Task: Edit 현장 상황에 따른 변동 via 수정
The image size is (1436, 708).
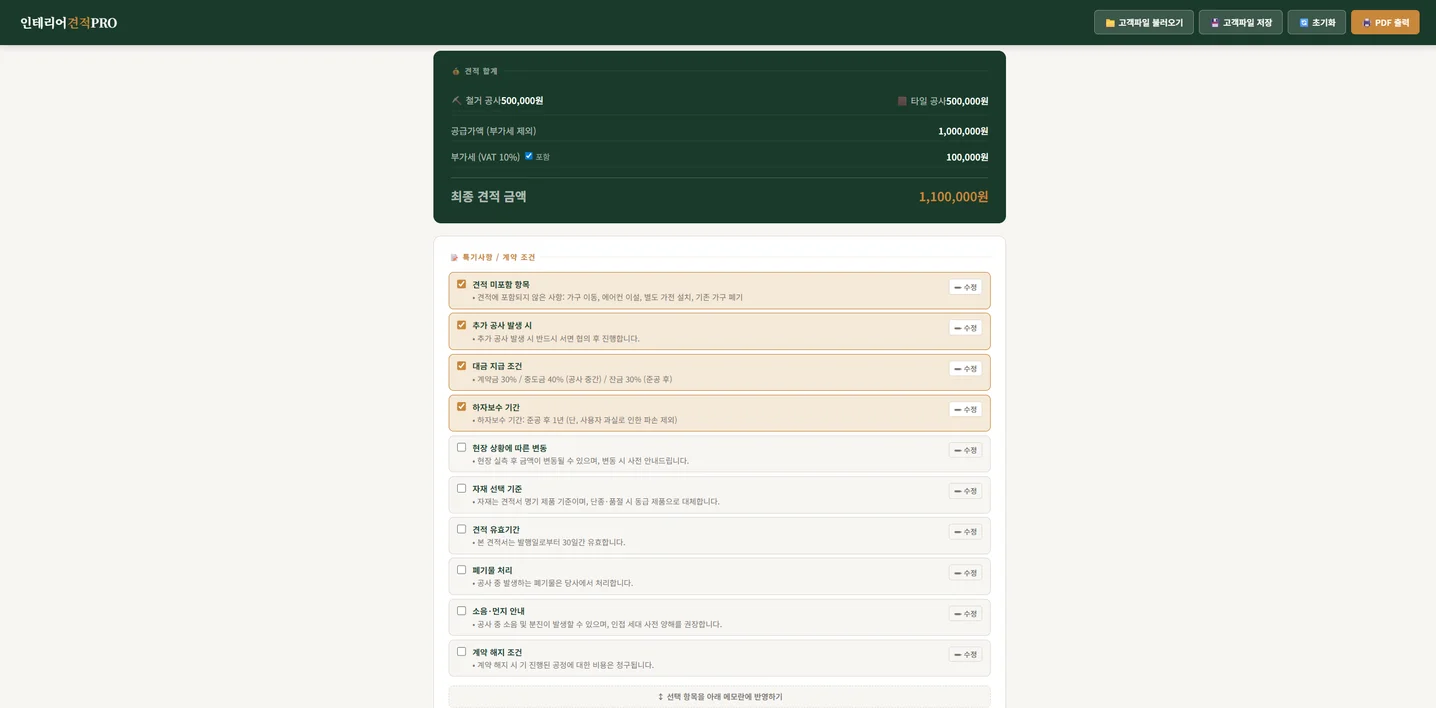Action: click(x=965, y=451)
